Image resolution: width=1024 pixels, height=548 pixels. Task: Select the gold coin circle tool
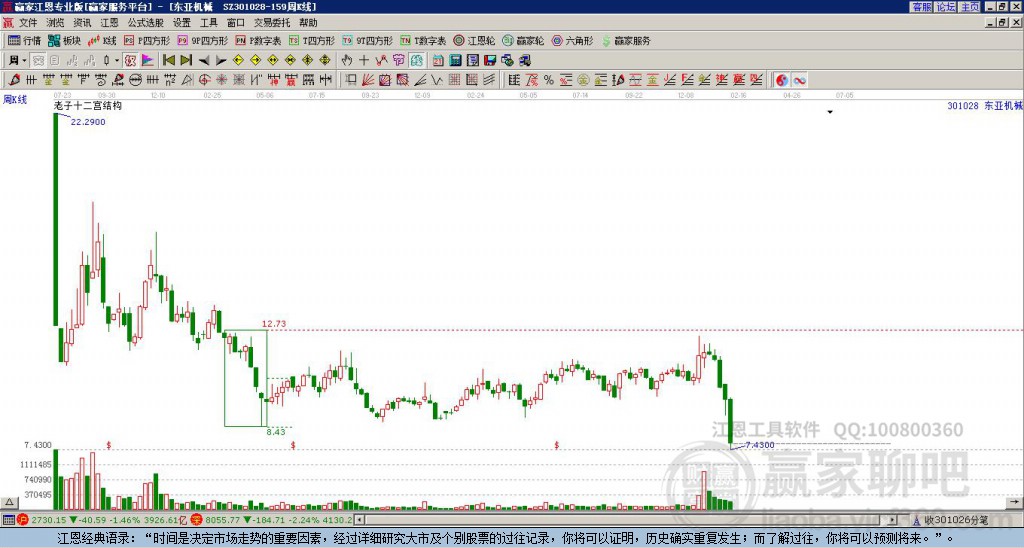tap(583, 80)
